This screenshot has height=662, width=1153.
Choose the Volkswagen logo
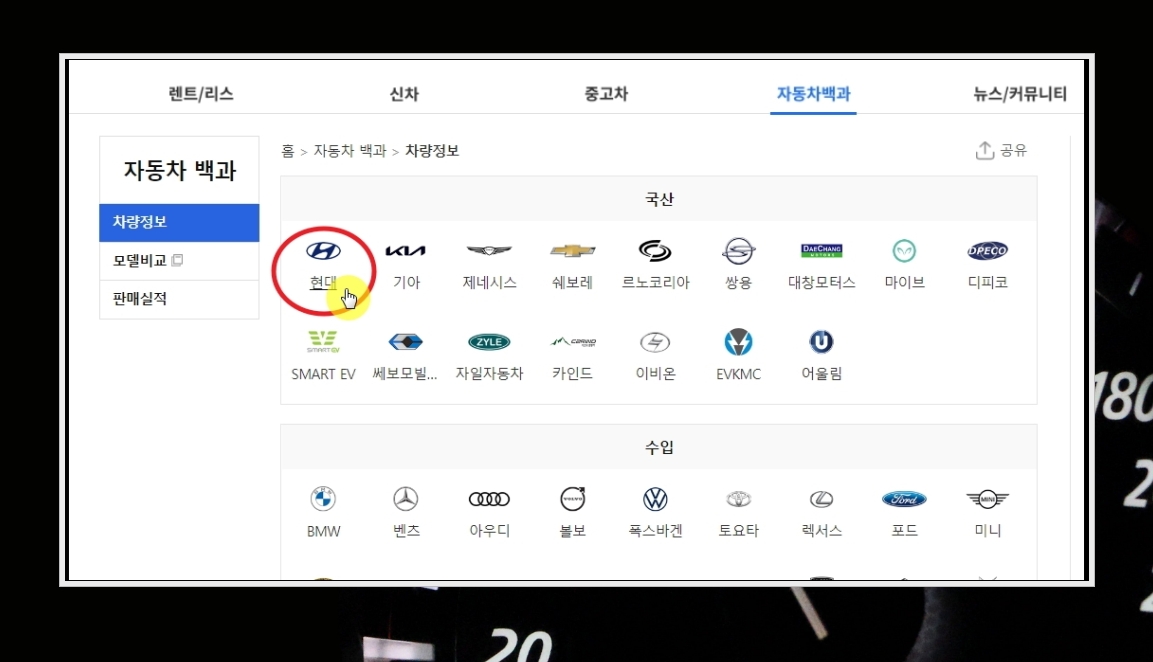(x=655, y=499)
